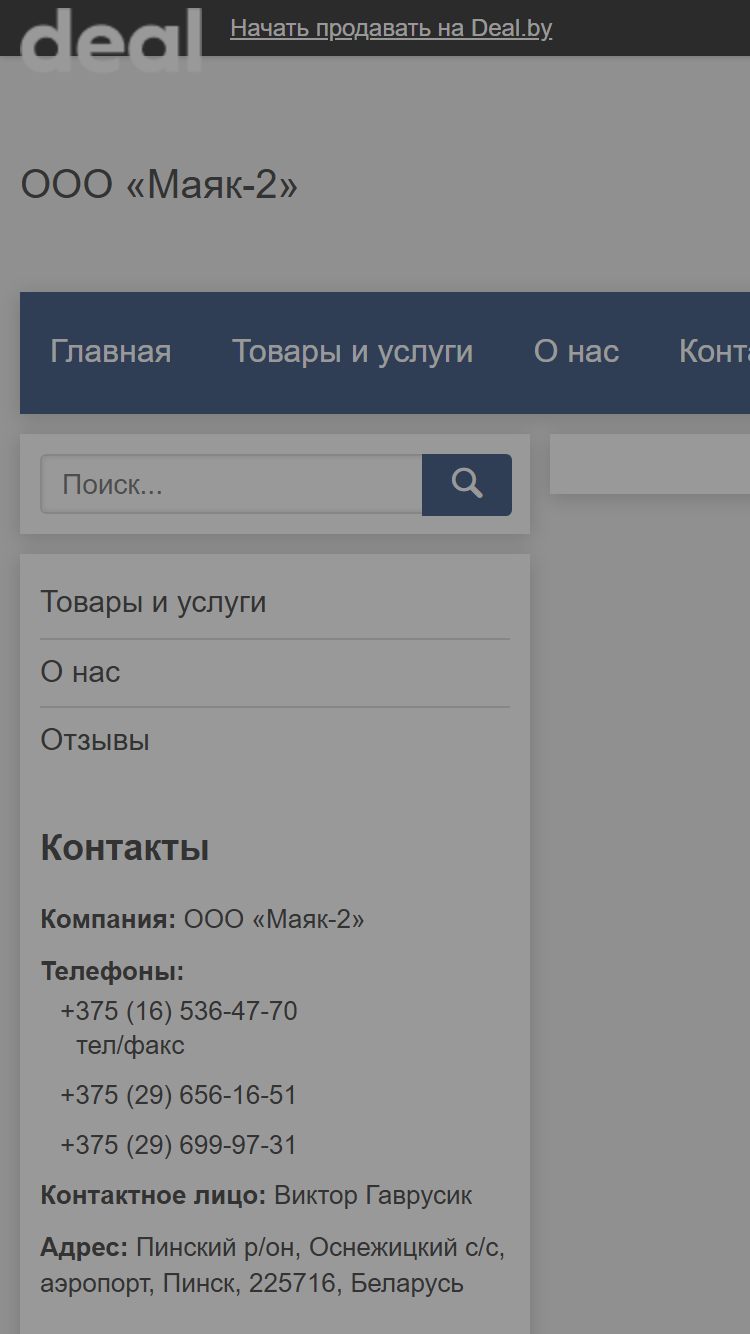Click phone number +375 (16) 536-47-70

pyautogui.click(x=179, y=1011)
